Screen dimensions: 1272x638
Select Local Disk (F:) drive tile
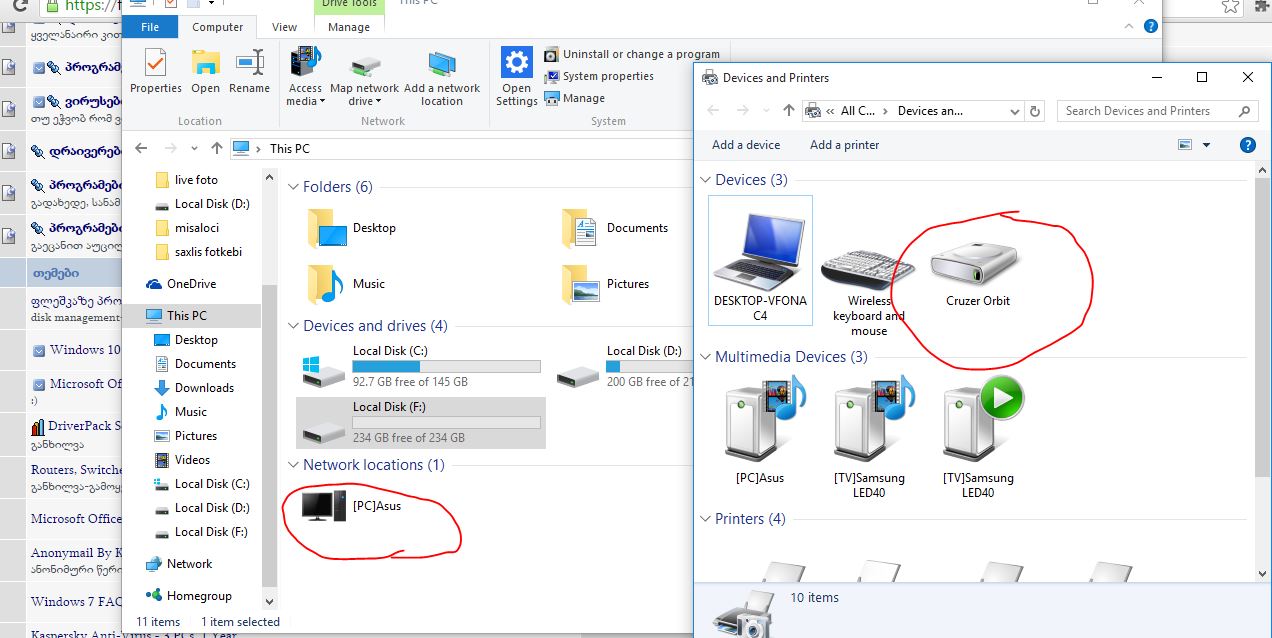421,422
